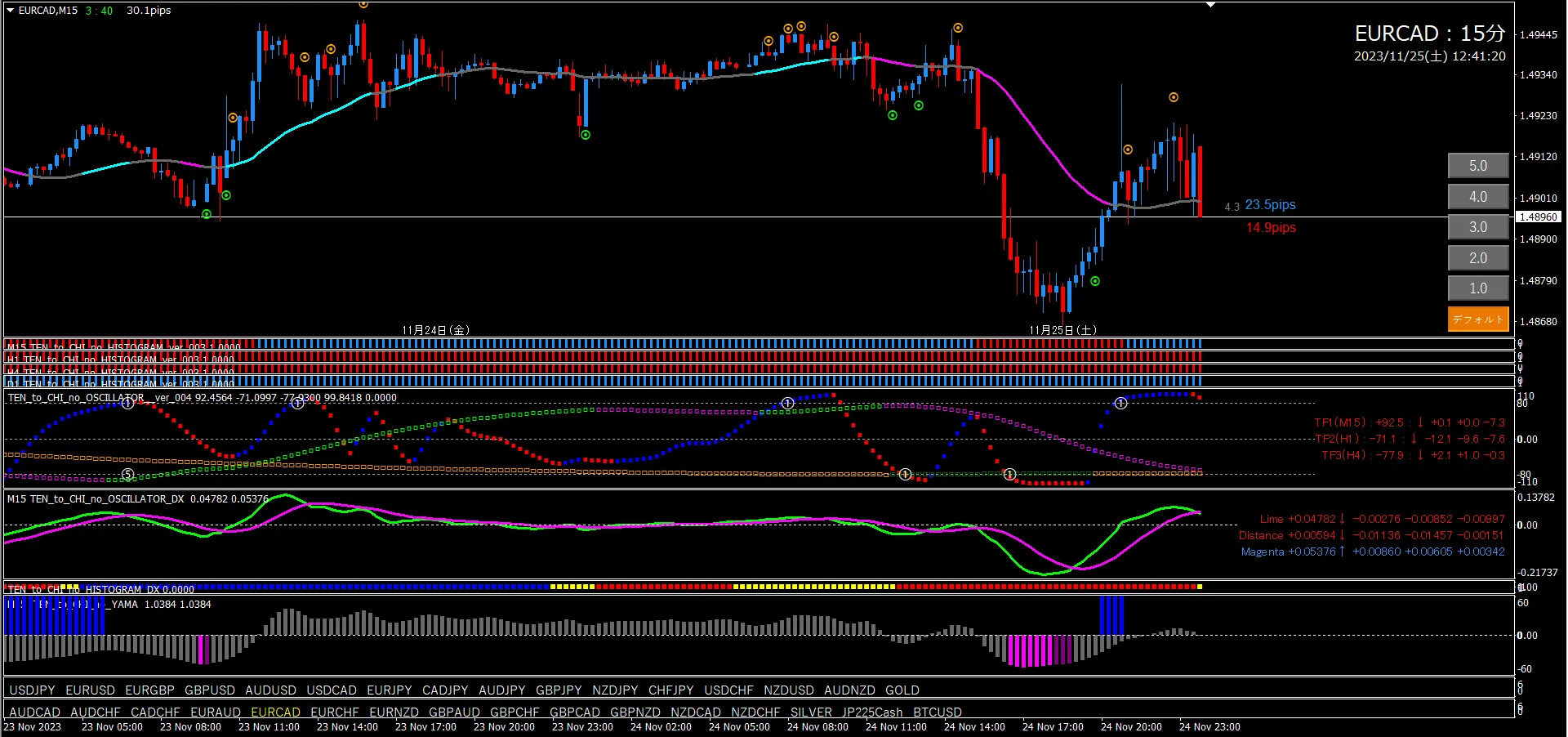Choose the 3.0 scale button
The image size is (1568, 737).
click(x=1478, y=227)
